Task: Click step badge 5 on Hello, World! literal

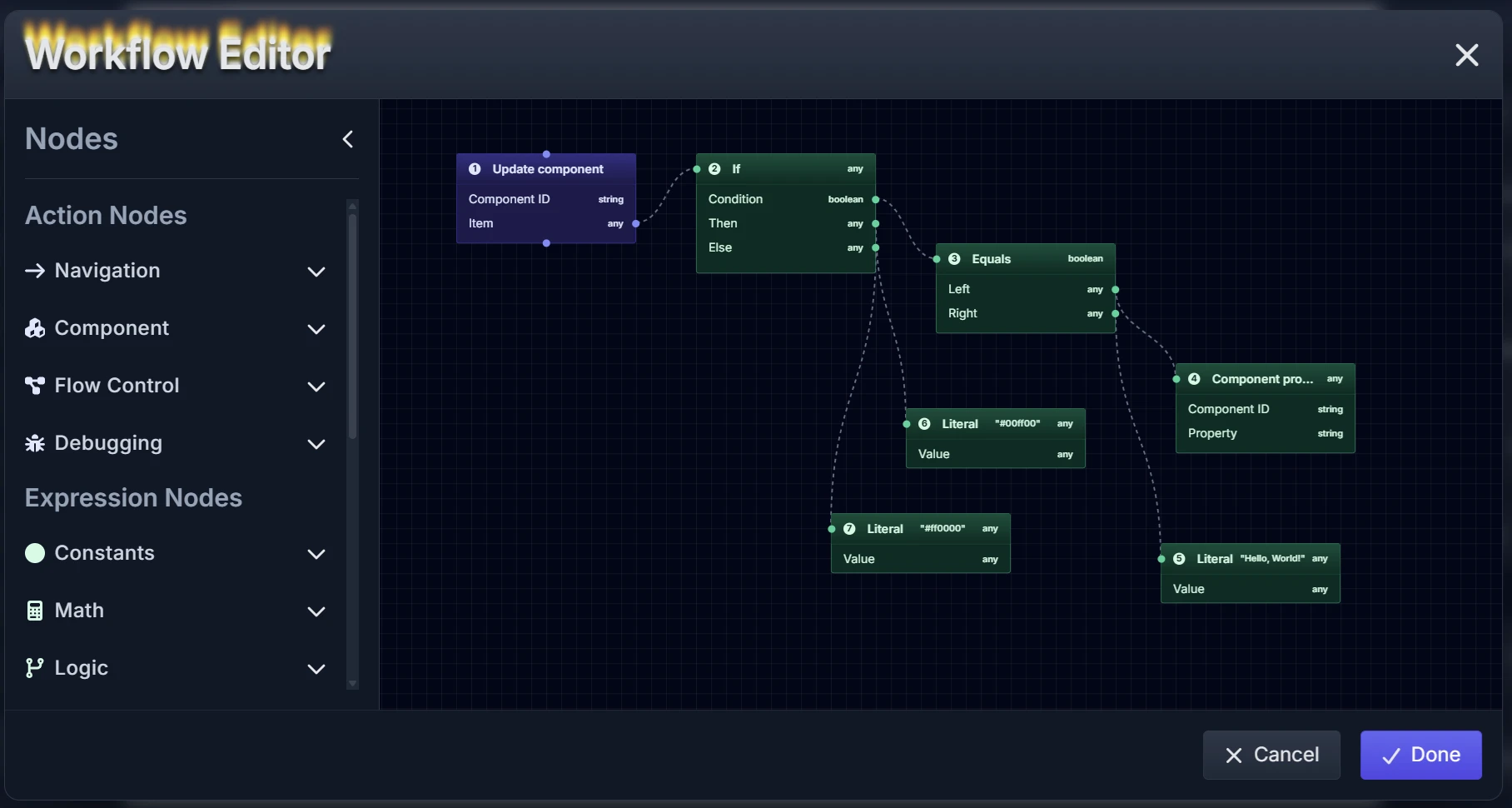Action: point(1179,559)
